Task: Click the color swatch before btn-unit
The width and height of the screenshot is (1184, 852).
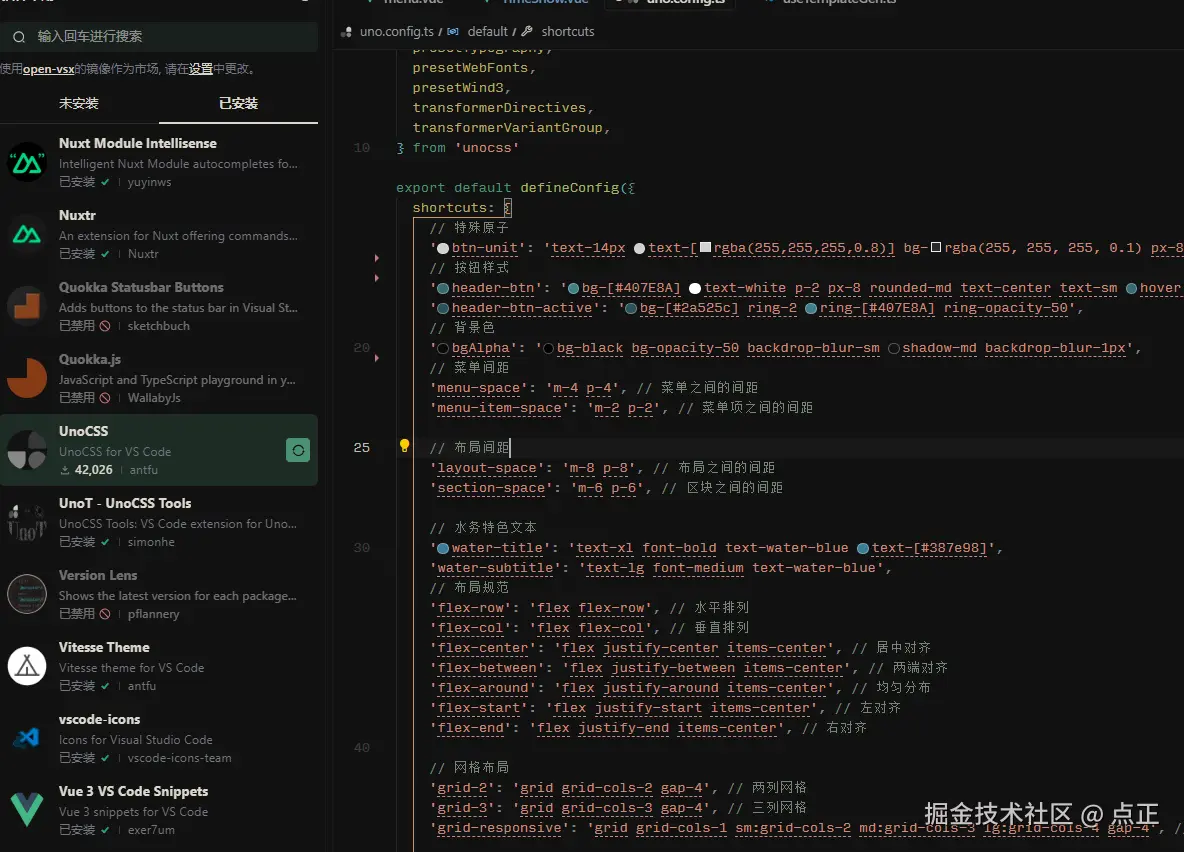Action: pyautogui.click(x=443, y=248)
